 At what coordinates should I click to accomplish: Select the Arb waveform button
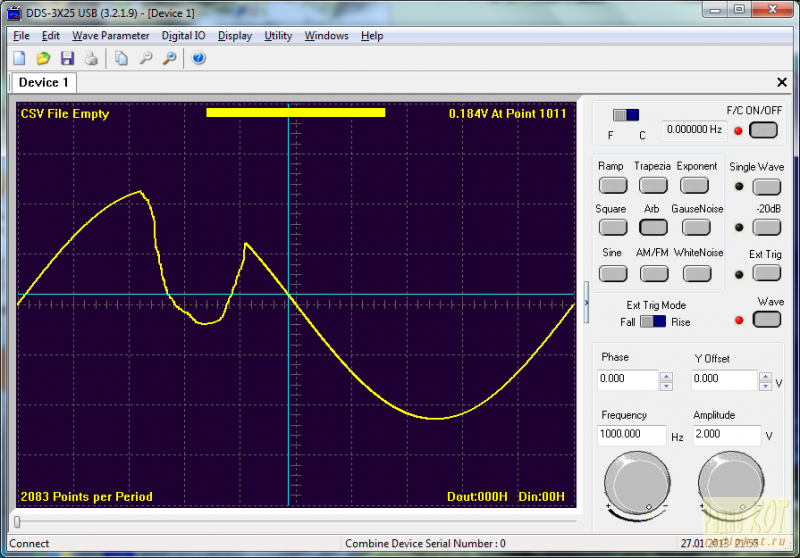pos(653,227)
